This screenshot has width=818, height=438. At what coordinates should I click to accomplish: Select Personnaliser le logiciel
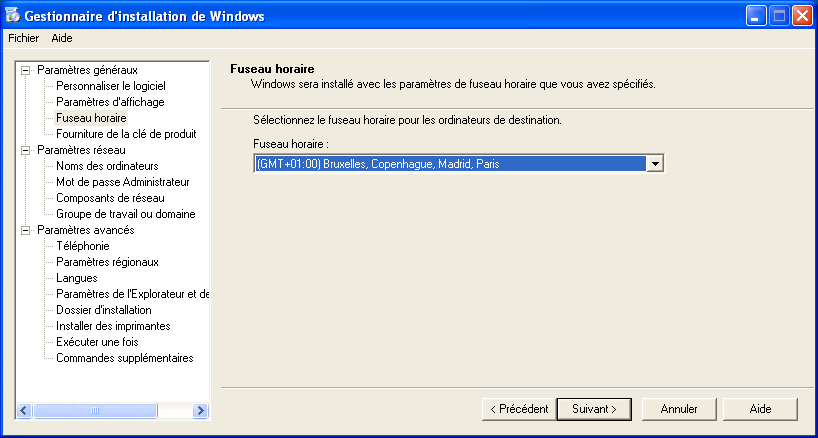click(111, 86)
